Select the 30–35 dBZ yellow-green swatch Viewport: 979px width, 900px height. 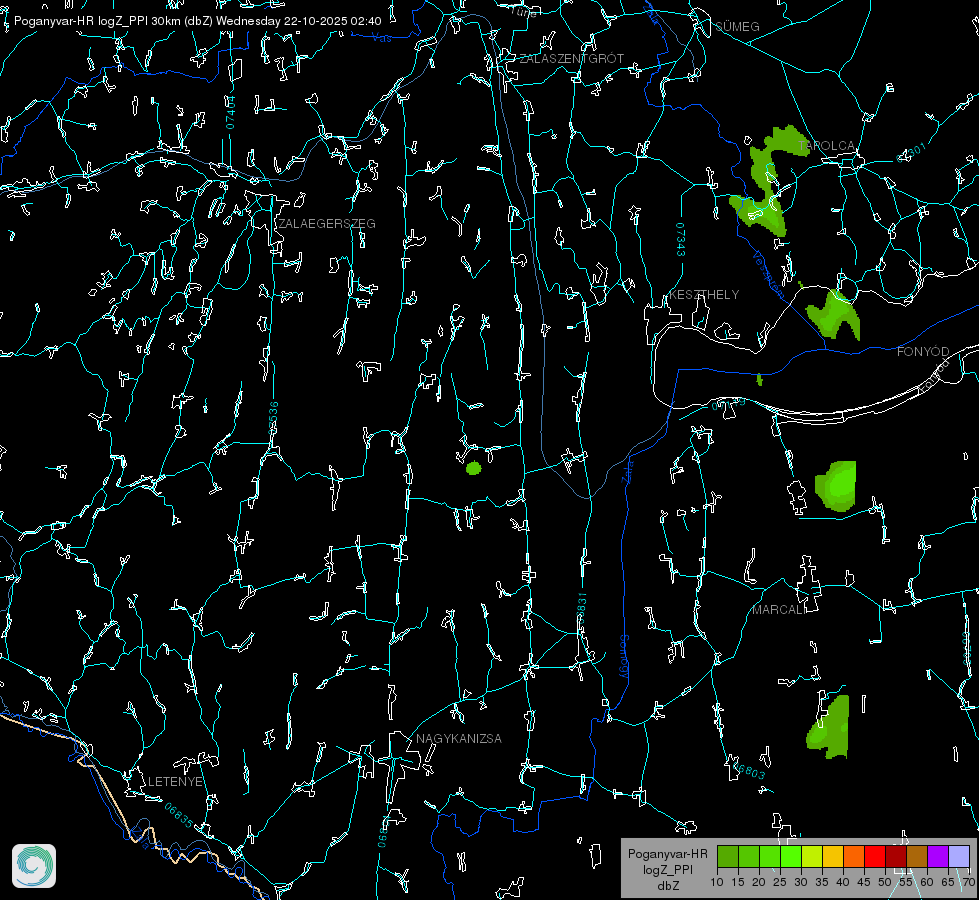812,856
